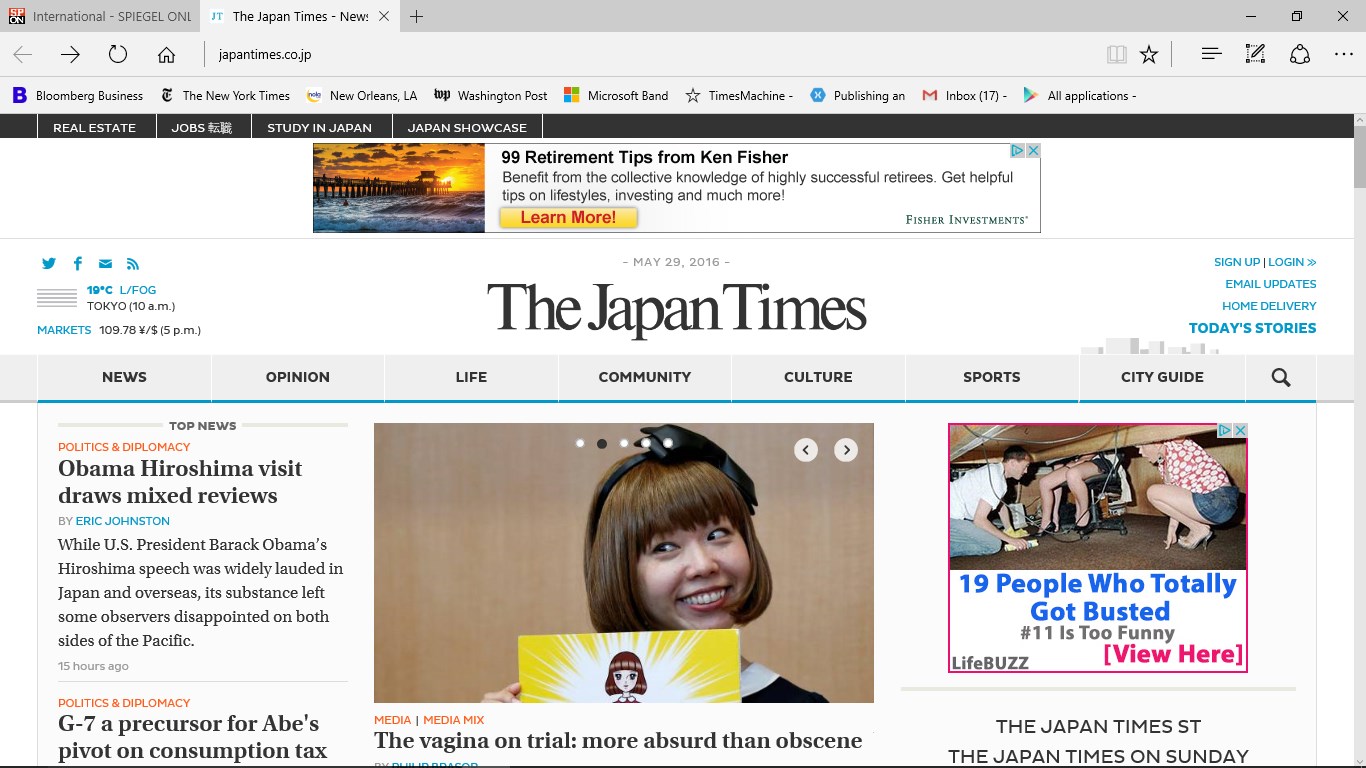Image resolution: width=1366 pixels, height=768 pixels.
Task: Open TODAY'S STORIES link
Action: [x=1252, y=327]
